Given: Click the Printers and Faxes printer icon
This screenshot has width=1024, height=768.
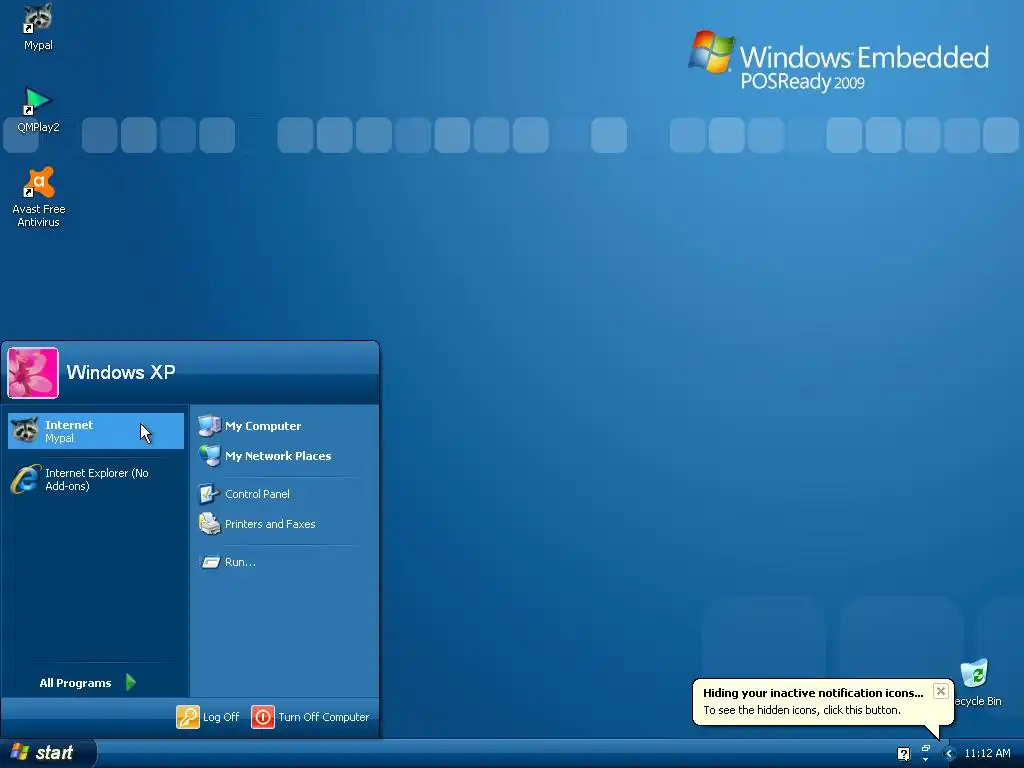Looking at the screenshot, I should pyautogui.click(x=209, y=524).
